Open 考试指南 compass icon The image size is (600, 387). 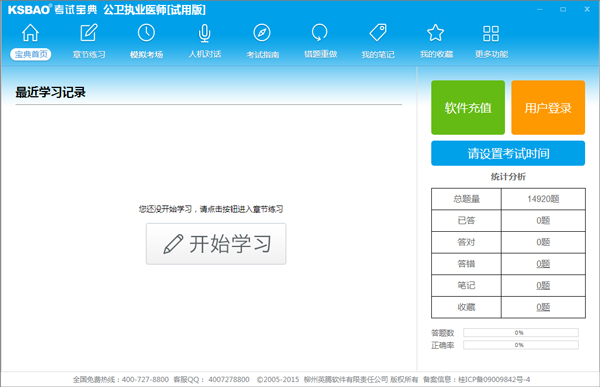(x=262, y=33)
